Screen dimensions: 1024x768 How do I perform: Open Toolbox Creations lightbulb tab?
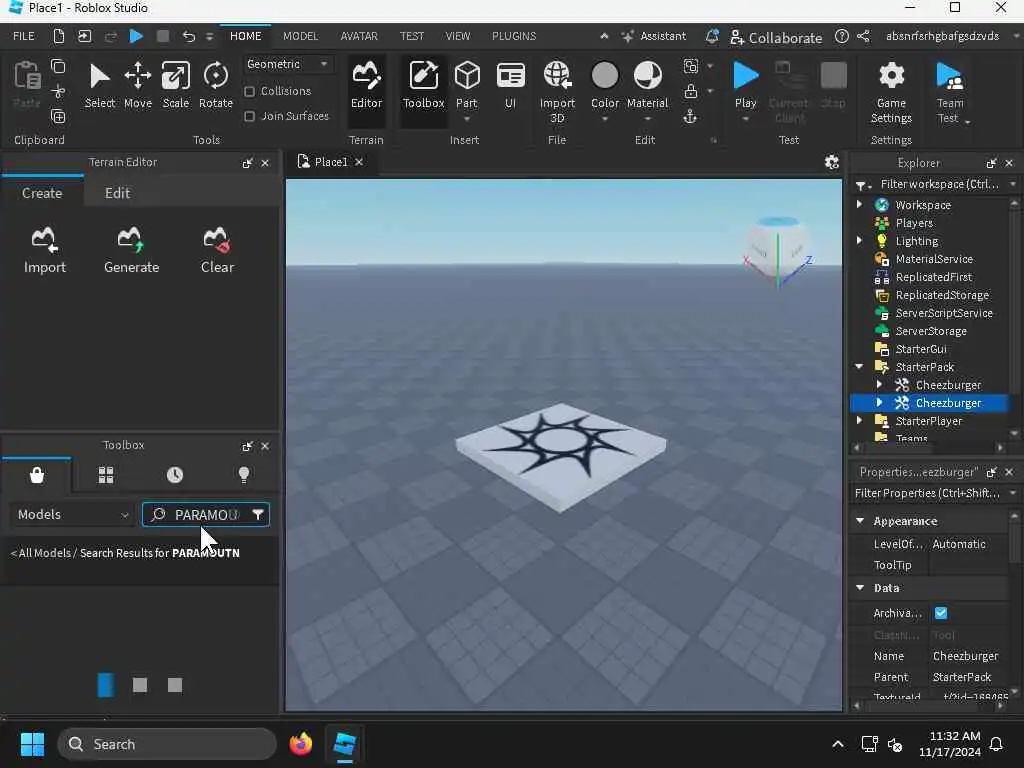pos(244,475)
